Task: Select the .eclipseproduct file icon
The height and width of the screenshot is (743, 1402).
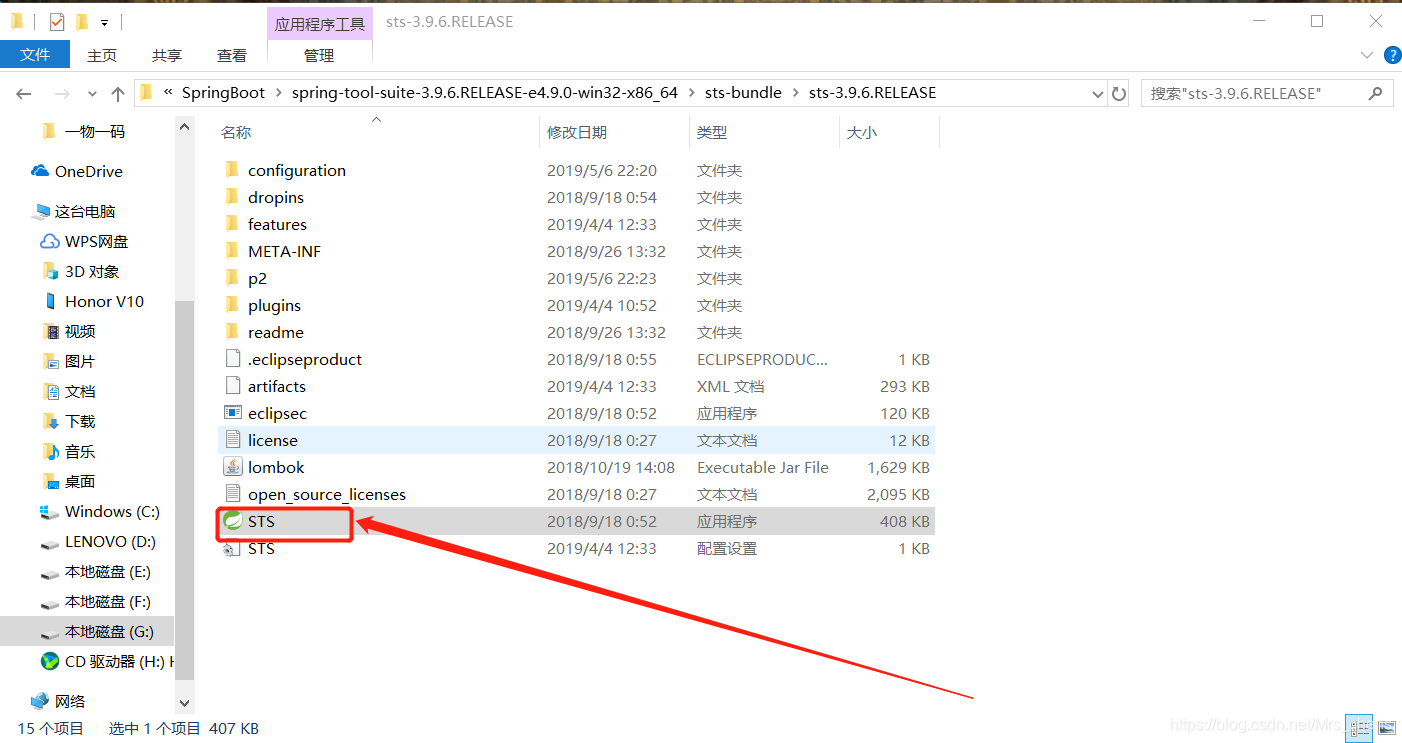Action: (x=232, y=359)
